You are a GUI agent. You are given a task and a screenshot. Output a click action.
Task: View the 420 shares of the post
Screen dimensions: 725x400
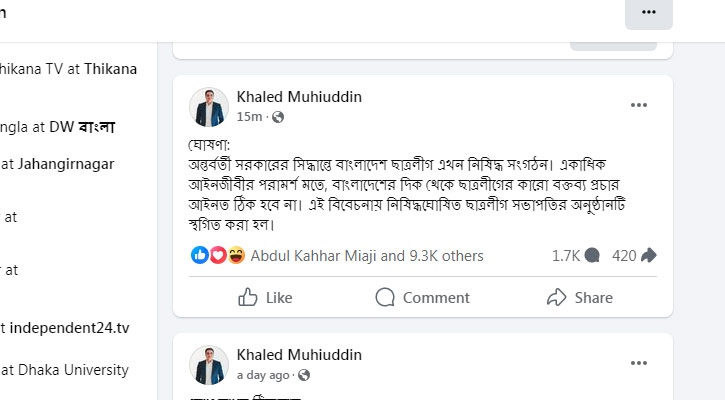tap(634, 255)
